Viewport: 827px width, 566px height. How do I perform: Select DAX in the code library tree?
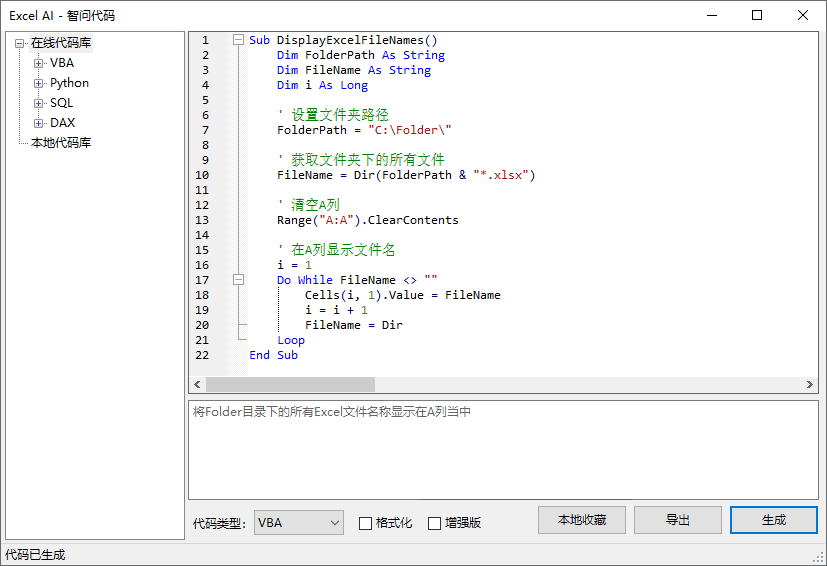(62, 123)
